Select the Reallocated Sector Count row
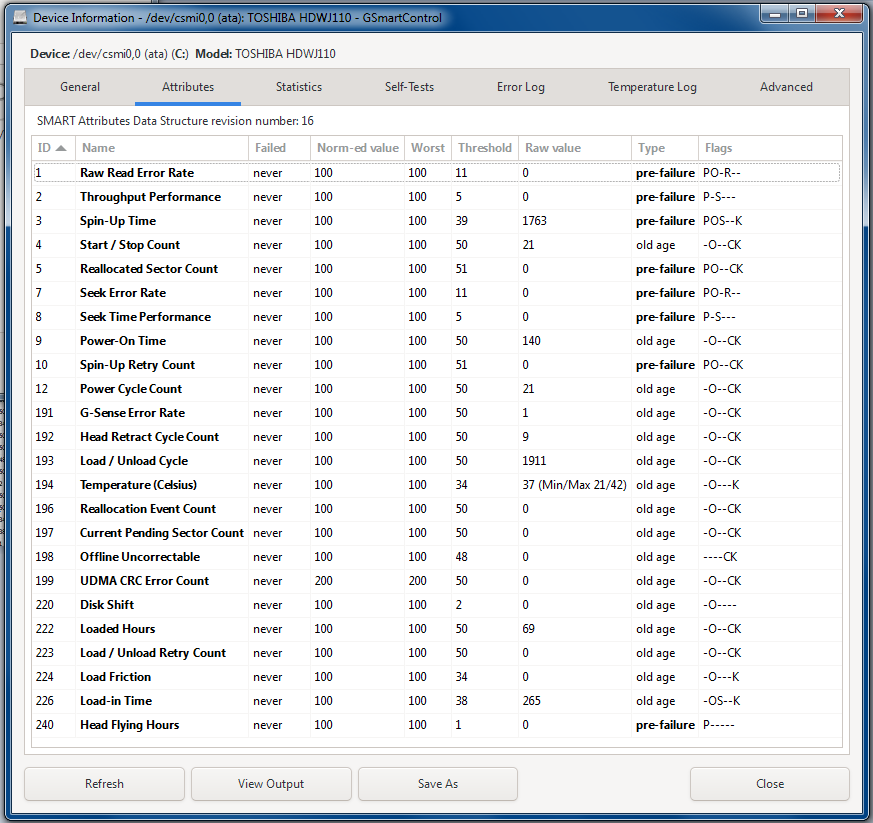The image size is (873, 823). 436,268
